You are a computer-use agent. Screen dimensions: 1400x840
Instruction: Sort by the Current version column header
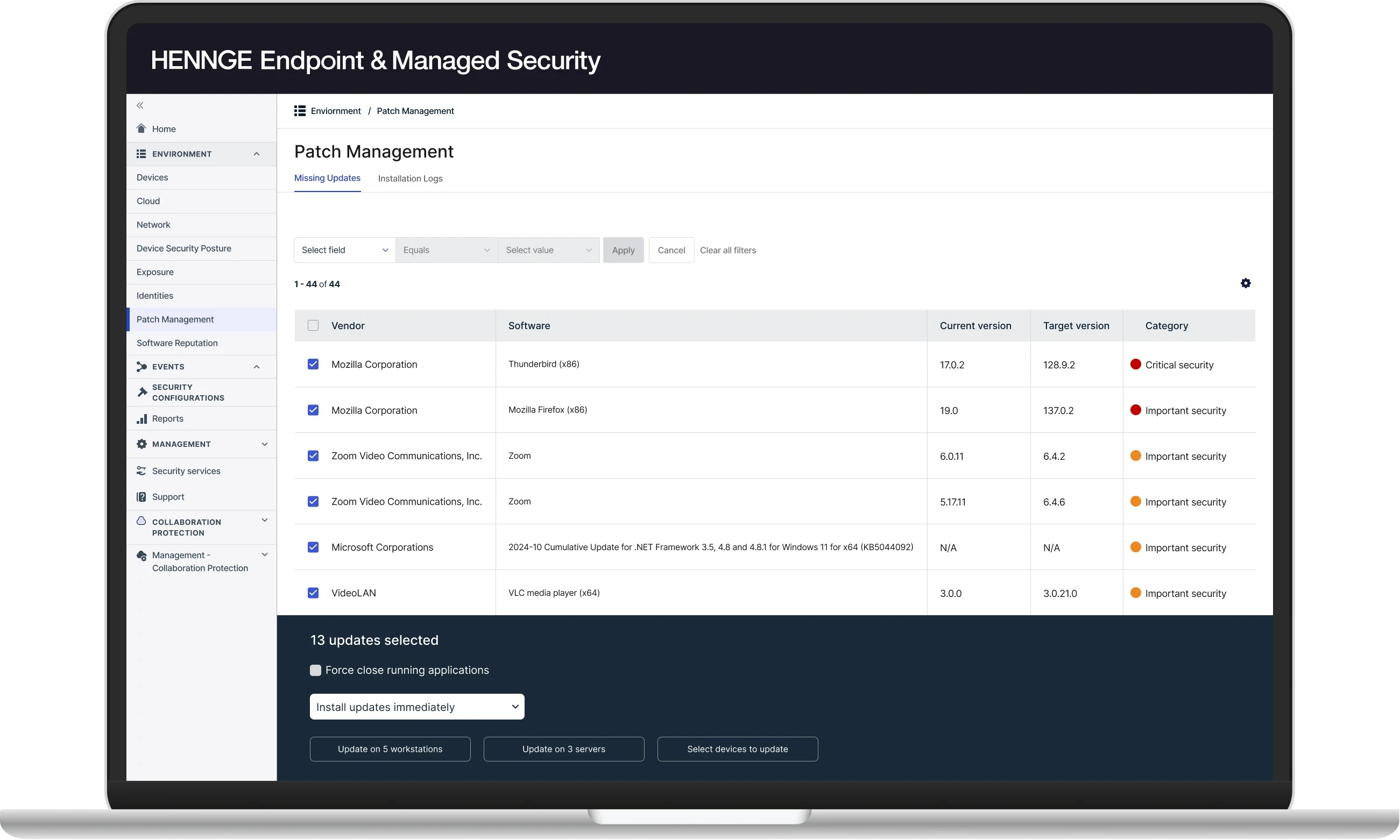click(x=975, y=325)
